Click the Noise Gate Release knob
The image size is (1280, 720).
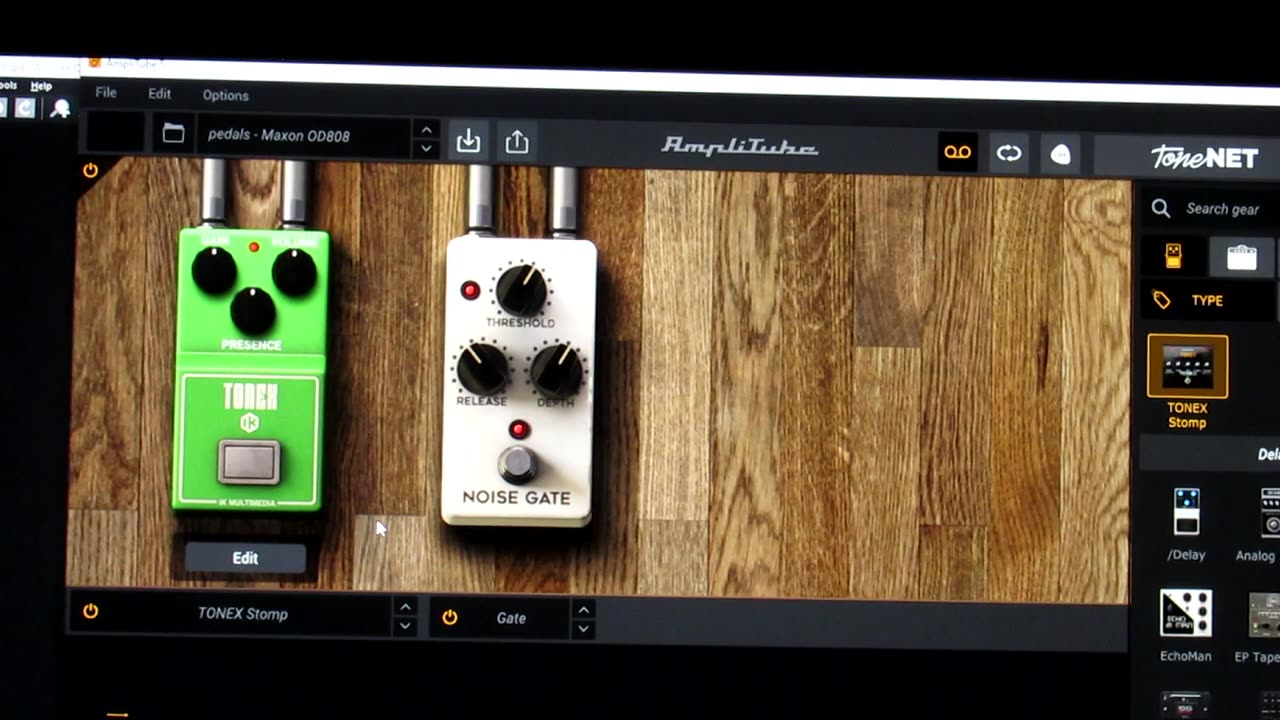point(482,368)
